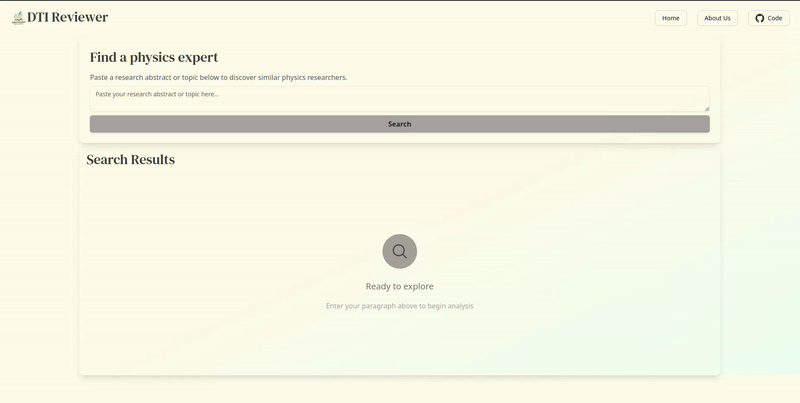Click 'Enter your paragraph above to begin analysis'
The width and height of the screenshot is (800, 403).
point(399,306)
